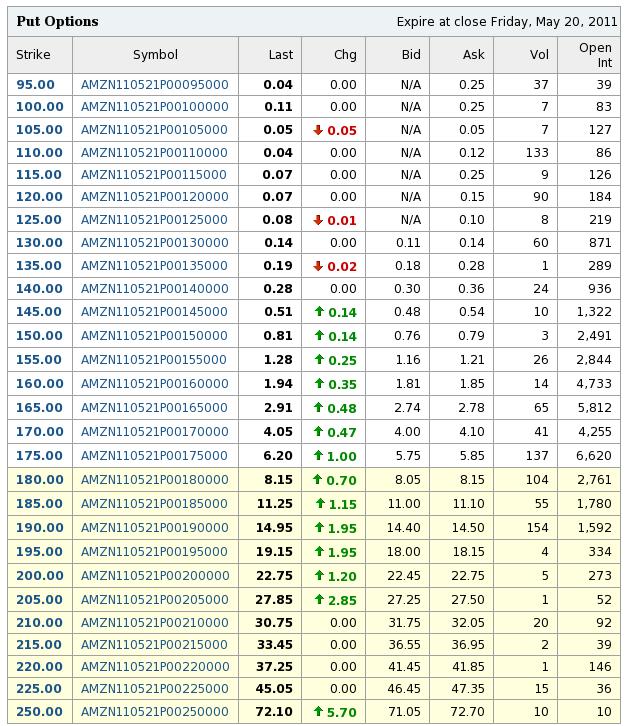Click the Put Options table title
This screenshot has height=726, width=628.
coord(57,22)
